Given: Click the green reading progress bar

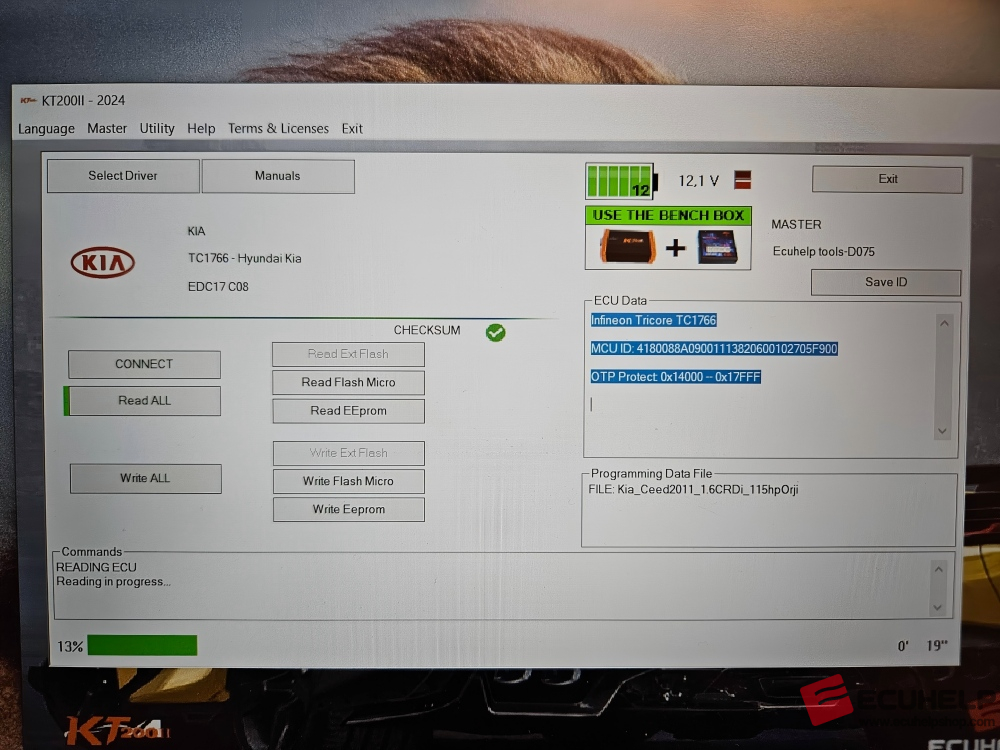Looking at the screenshot, I should pyautogui.click(x=142, y=646).
